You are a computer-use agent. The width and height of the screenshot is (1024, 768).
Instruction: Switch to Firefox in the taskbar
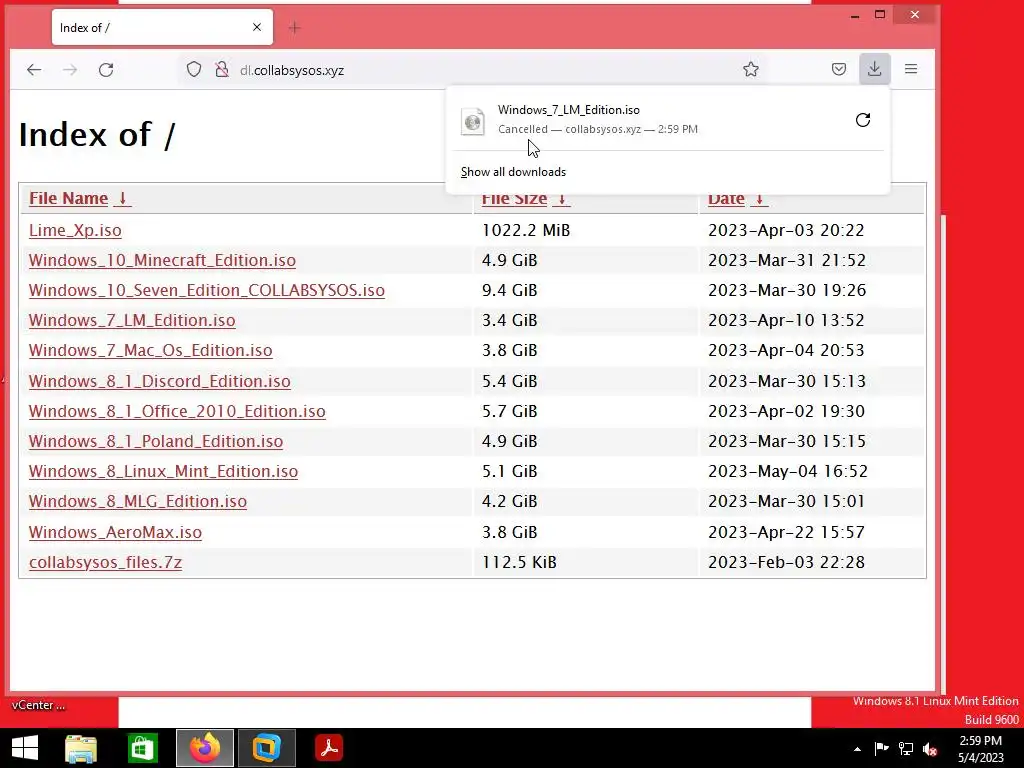click(x=204, y=748)
